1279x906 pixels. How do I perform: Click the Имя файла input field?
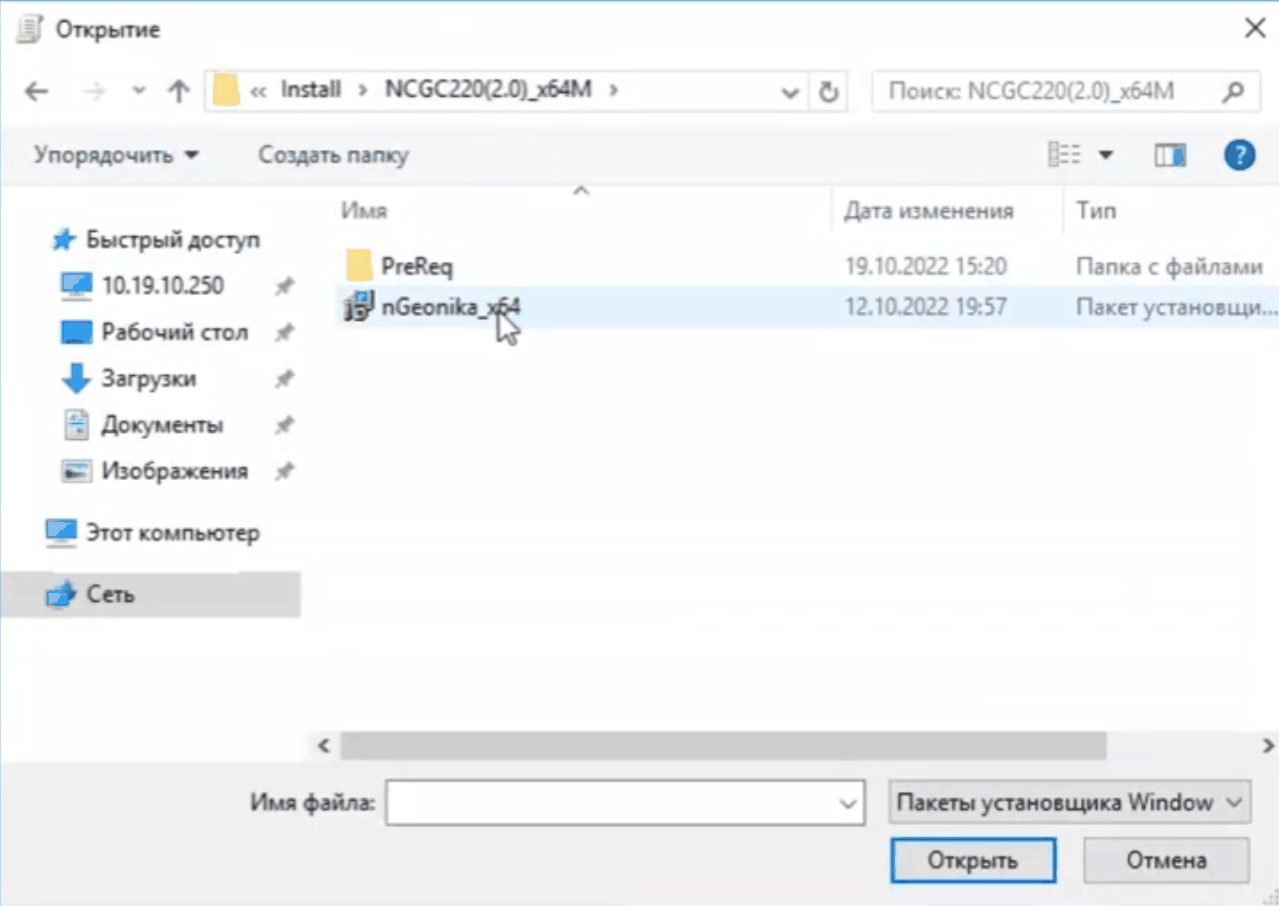625,802
